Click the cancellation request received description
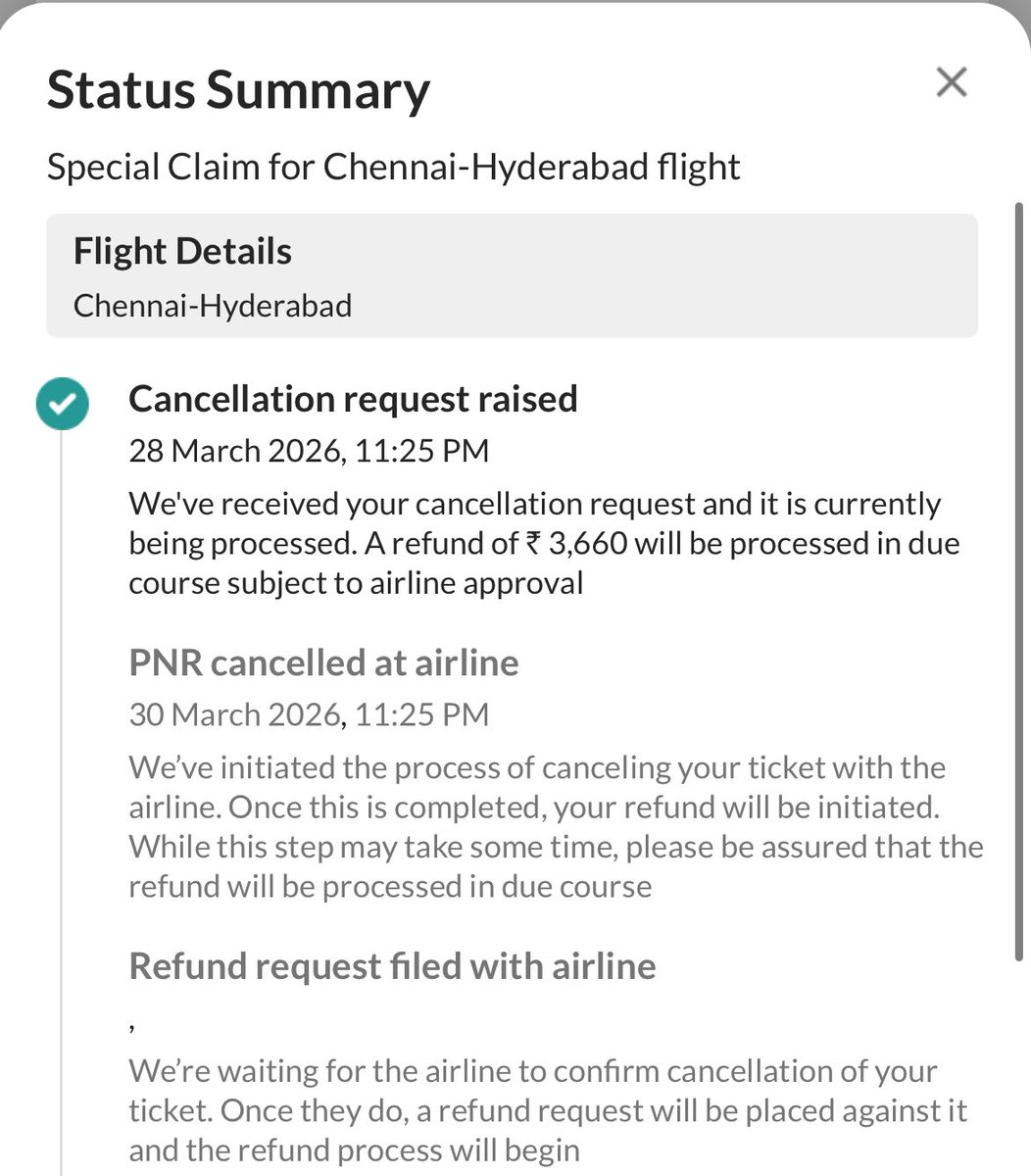Image resolution: width=1031 pixels, height=1176 pixels. (x=544, y=543)
